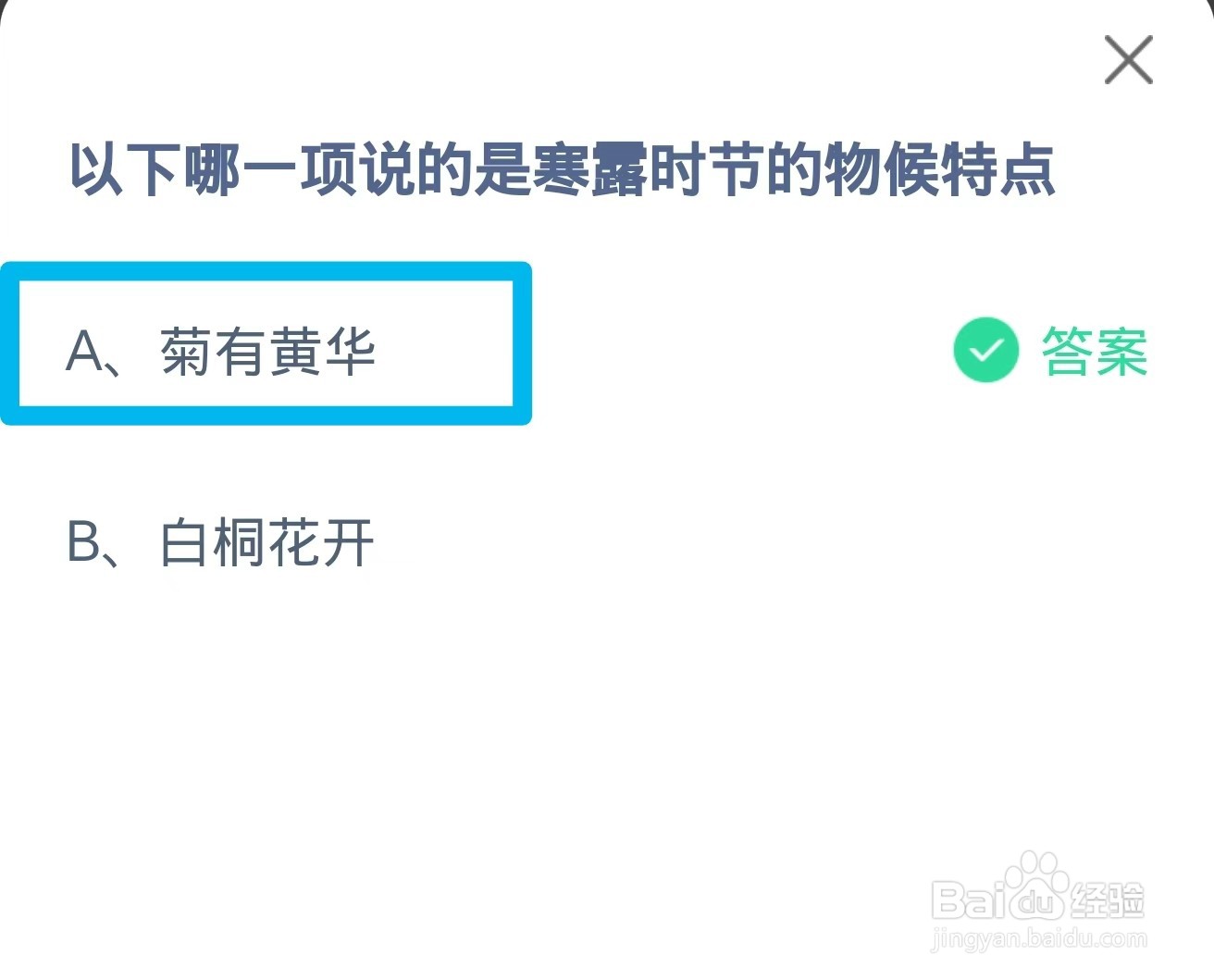Screen dimensions: 1214x980
Task: Close the quiz popup with the X
Action: tap(1128, 60)
